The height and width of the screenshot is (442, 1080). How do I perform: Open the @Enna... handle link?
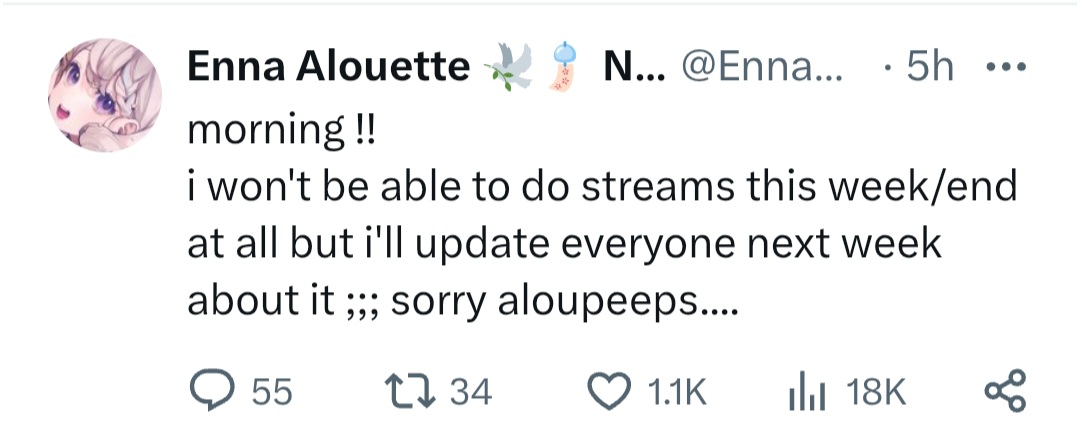[760, 68]
